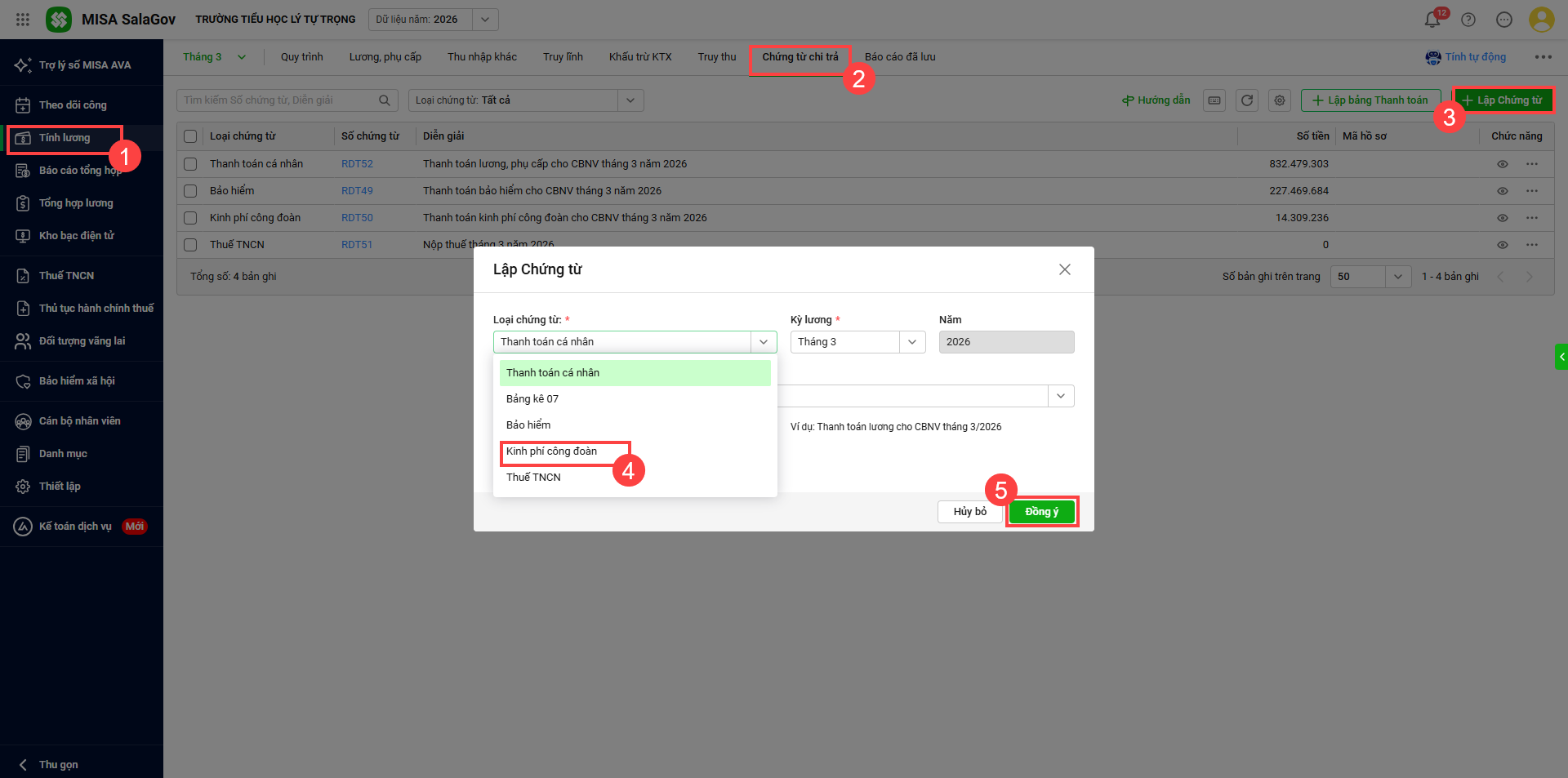View the Thanh toán cá nhân row eye icon
Screen dimensions: 1568x778
pos(1502,164)
